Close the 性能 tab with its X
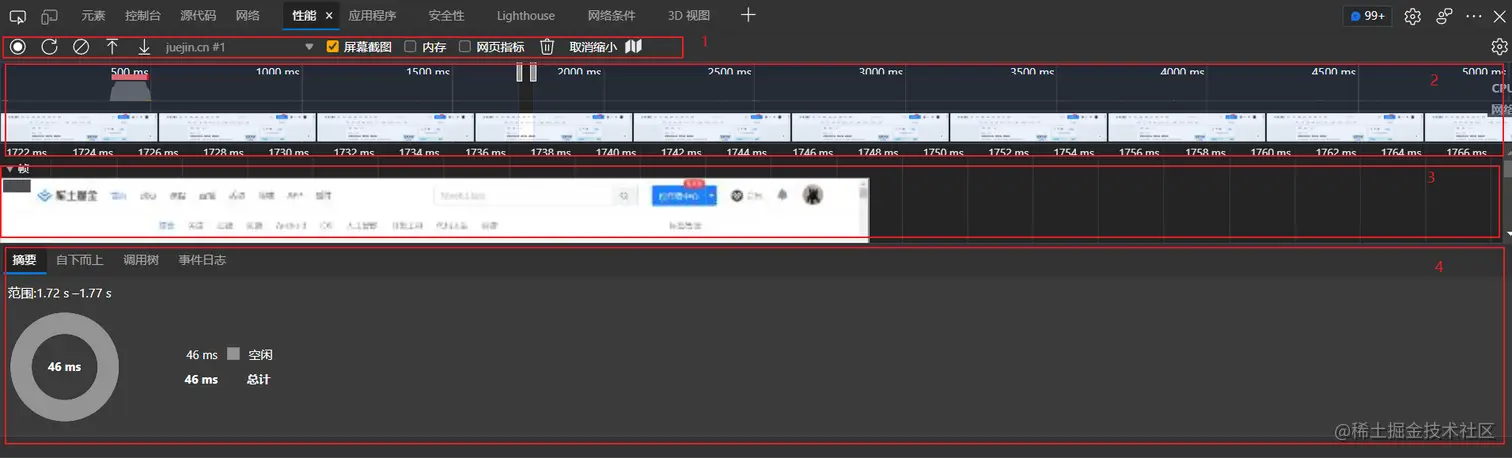The image size is (1512, 458). tap(329, 16)
